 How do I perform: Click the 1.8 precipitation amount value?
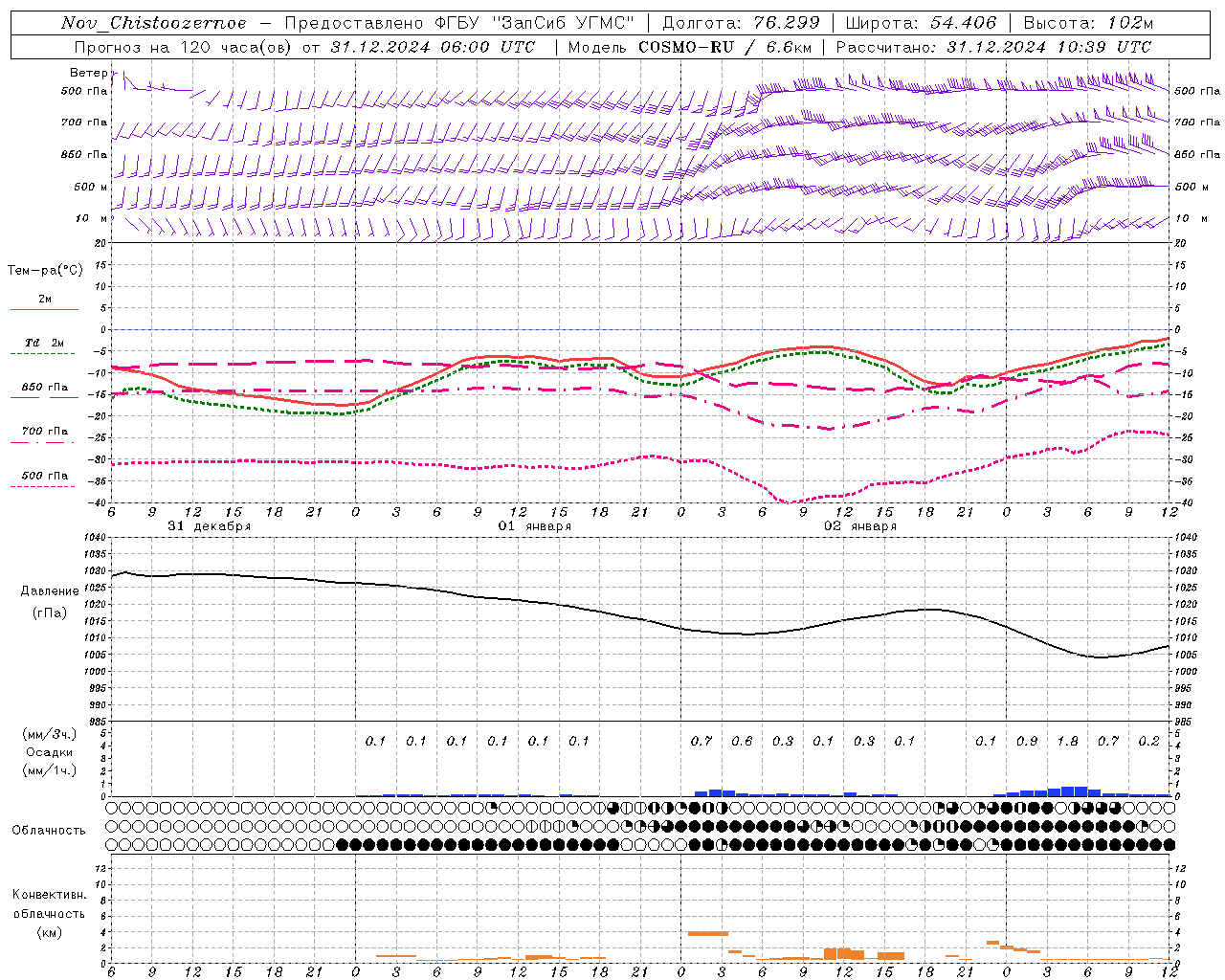pyautogui.click(x=1067, y=741)
